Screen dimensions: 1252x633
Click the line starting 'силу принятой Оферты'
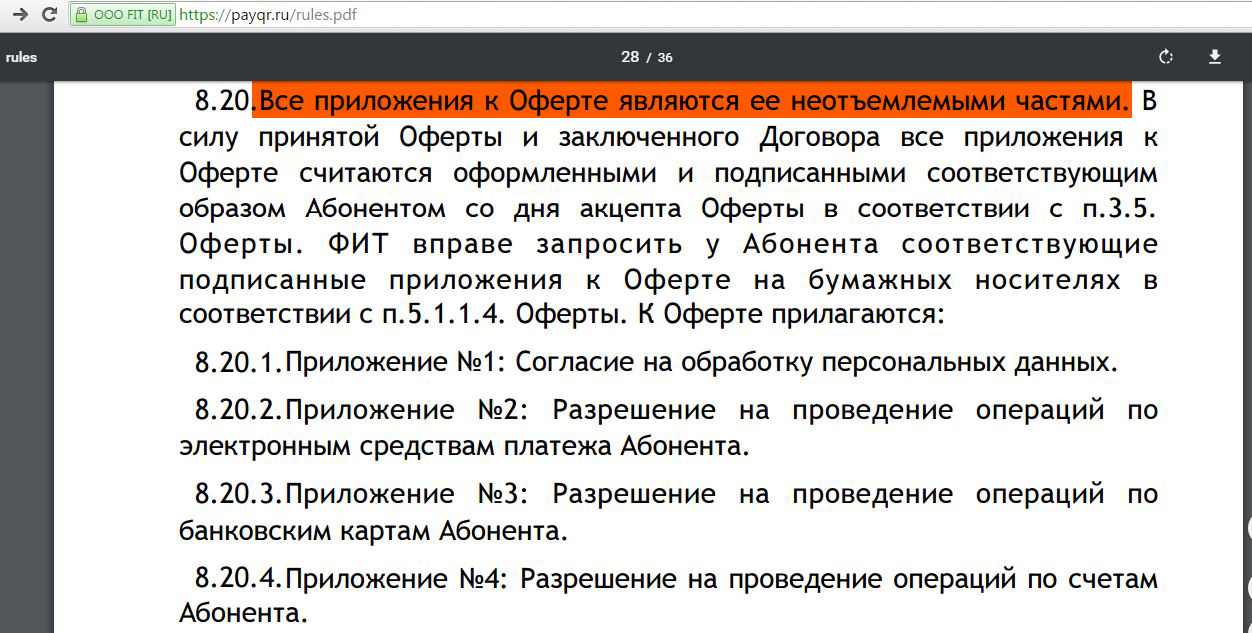pyautogui.click(x=668, y=137)
